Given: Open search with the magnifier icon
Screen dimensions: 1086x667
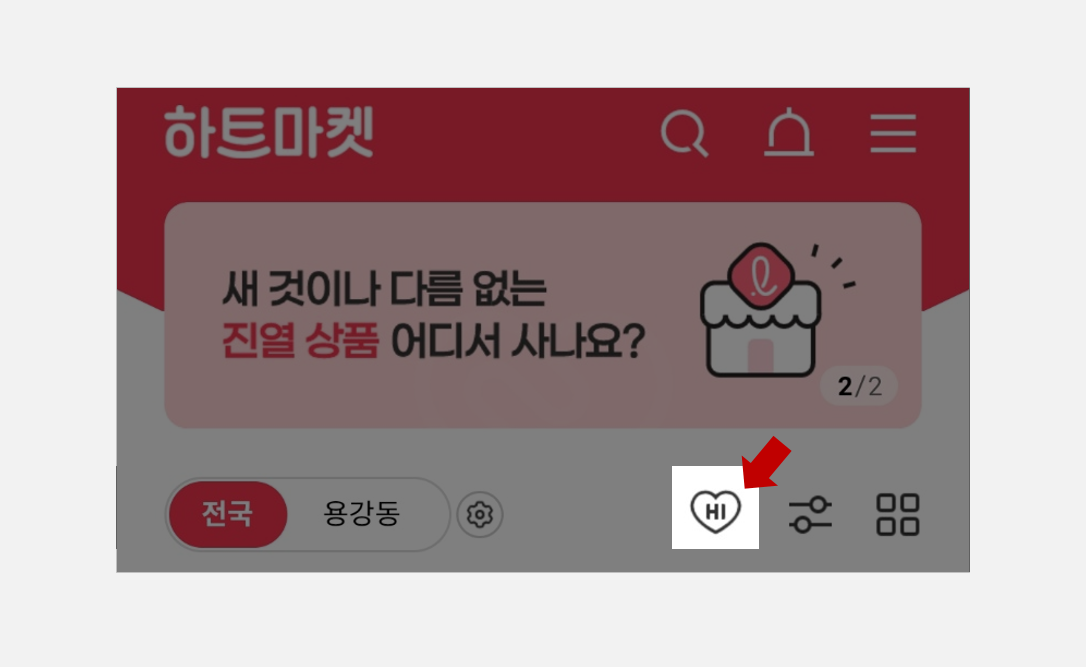Looking at the screenshot, I should click(684, 133).
